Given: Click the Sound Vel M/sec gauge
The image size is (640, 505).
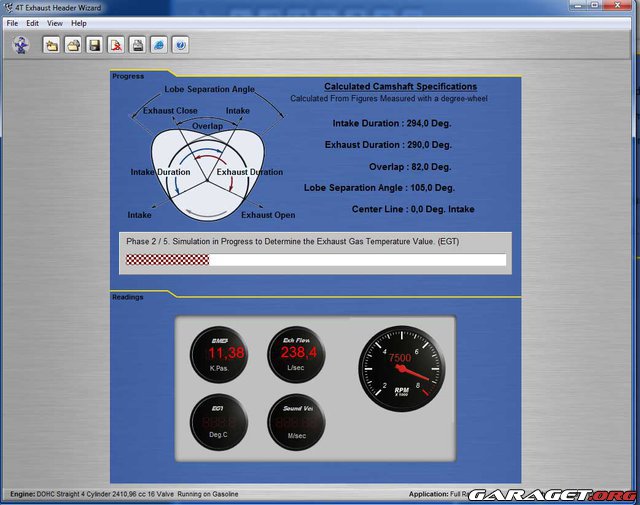Looking at the screenshot, I should 297,422.
